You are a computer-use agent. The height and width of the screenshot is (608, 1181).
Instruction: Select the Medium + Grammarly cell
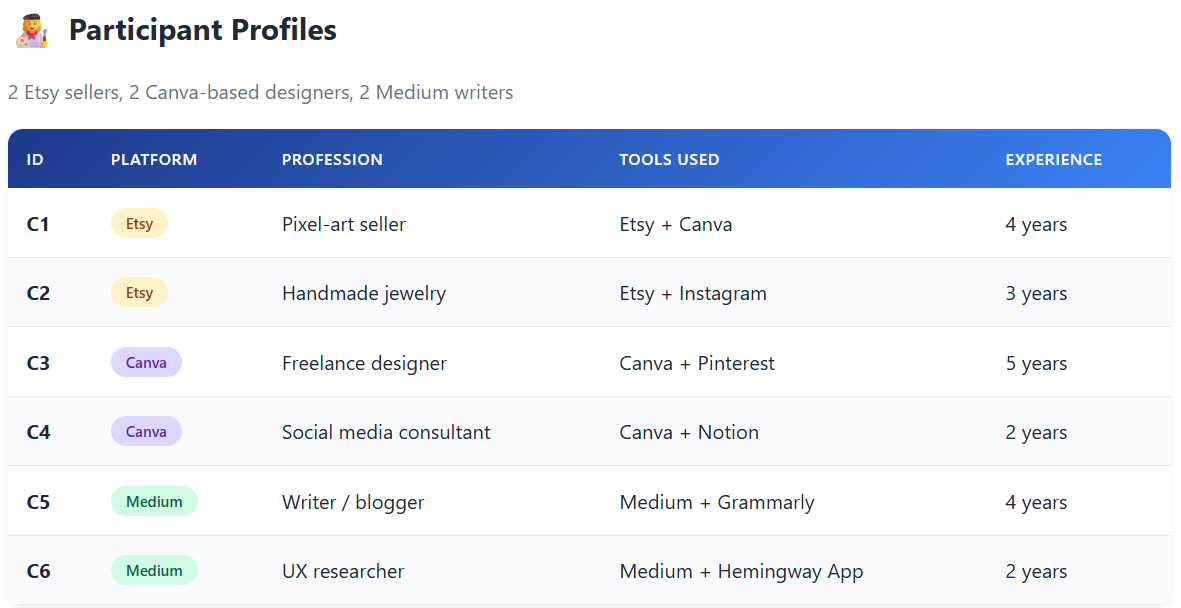tap(717, 502)
